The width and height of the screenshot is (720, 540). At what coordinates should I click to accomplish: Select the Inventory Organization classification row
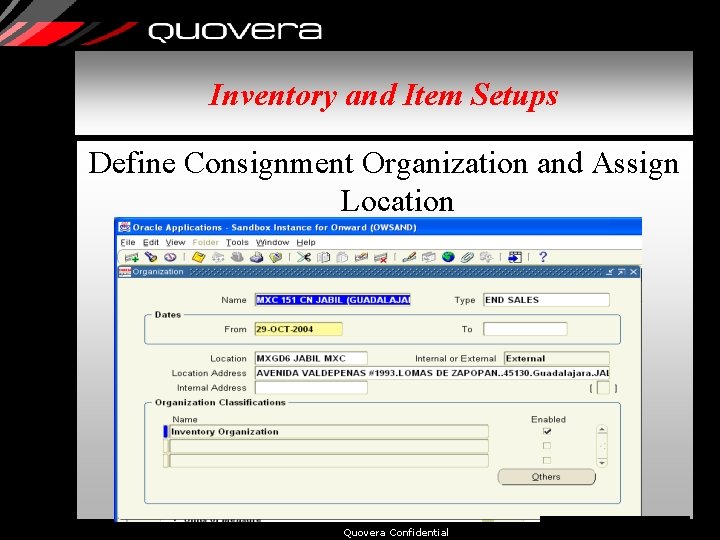pyautogui.click(x=328, y=432)
